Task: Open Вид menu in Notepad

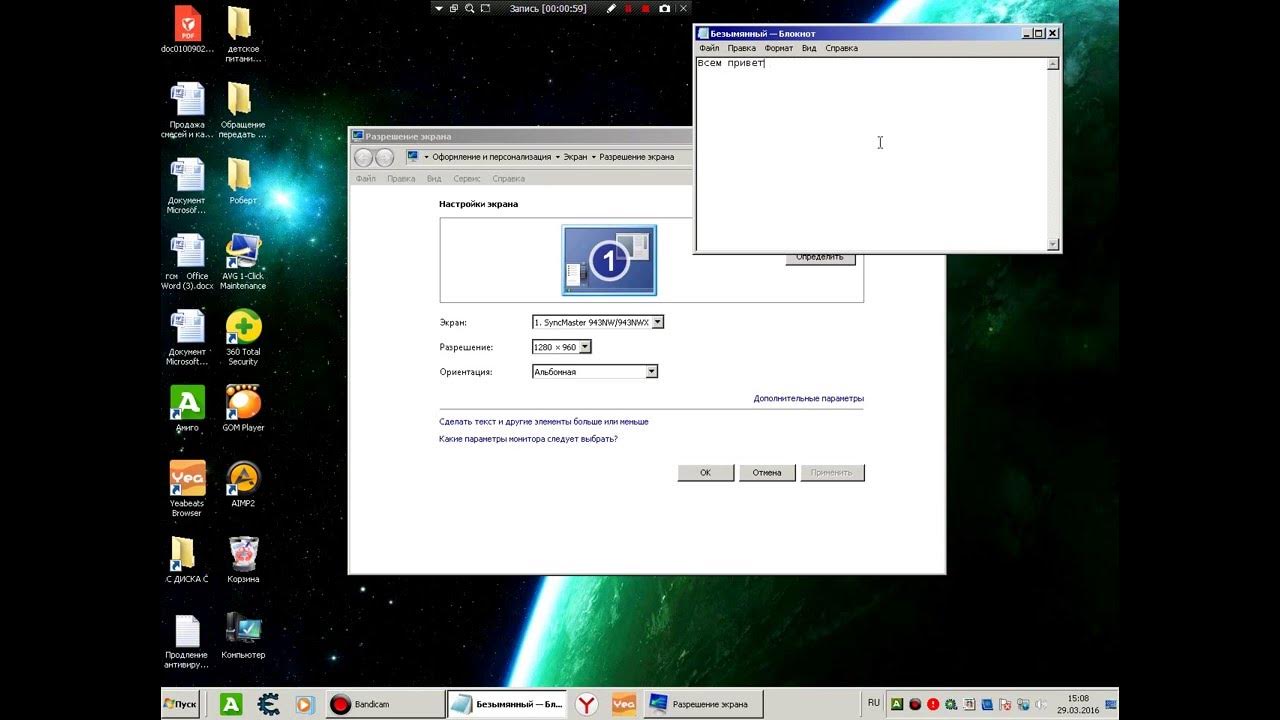Action: 809,48
